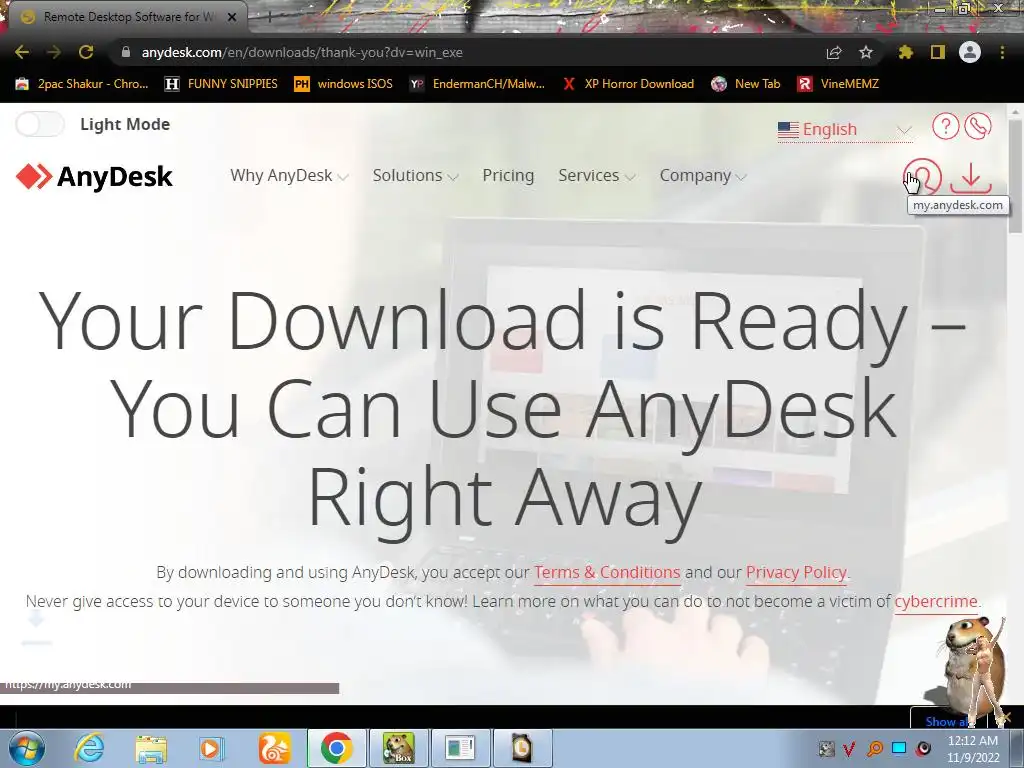Image resolution: width=1024 pixels, height=768 pixels.
Task: Expand the Why AnyDesk menu
Action: (x=289, y=176)
